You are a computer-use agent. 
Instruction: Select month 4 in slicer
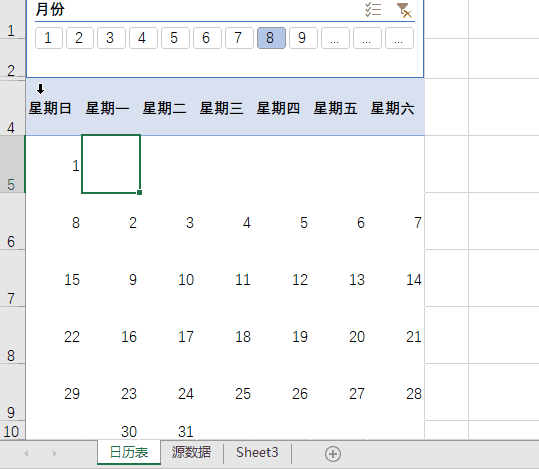(143, 38)
